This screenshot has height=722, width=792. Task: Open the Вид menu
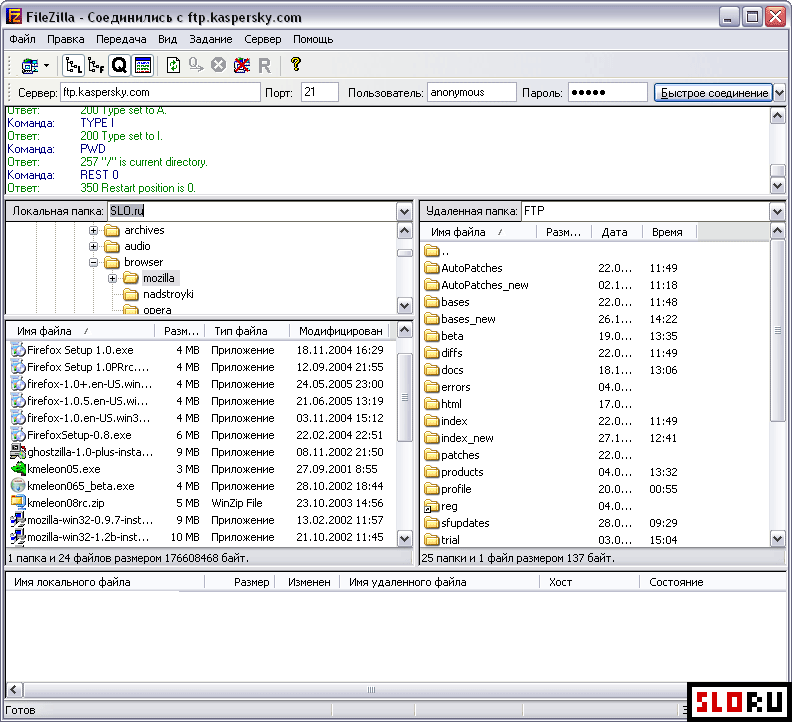tap(167, 39)
